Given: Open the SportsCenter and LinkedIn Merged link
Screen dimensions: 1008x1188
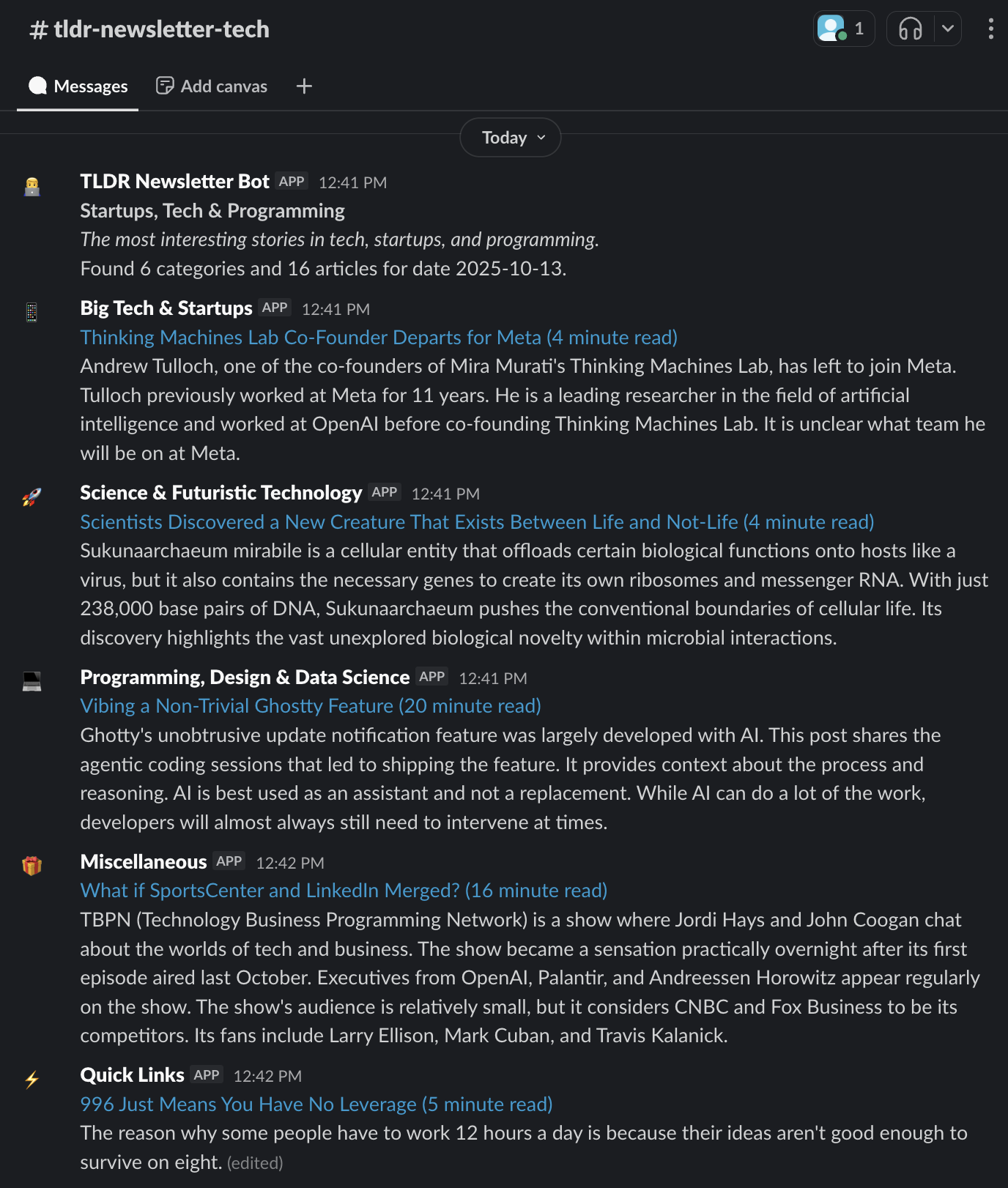Looking at the screenshot, I should [x=344, y=891].
